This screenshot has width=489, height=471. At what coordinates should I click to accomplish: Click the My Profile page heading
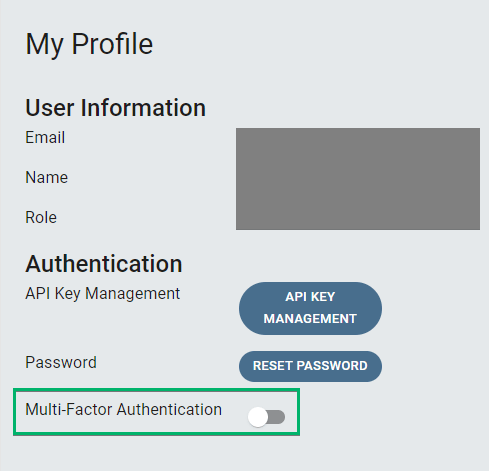pyautogui.click(x=89, y=44)
